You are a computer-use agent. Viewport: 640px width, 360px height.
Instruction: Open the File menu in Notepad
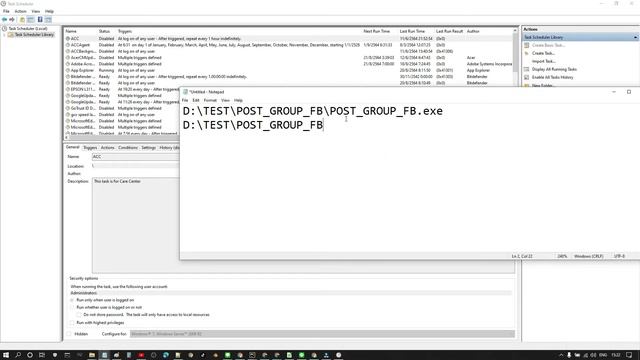(x=185, y=100)
